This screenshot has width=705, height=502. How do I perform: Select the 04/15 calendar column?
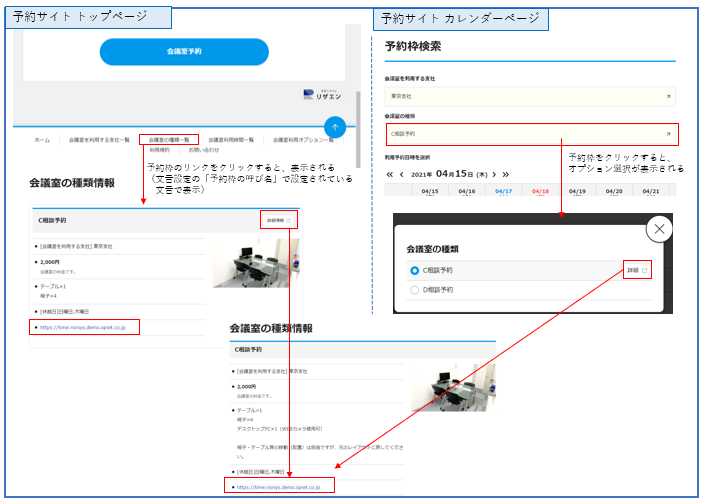pos(430,191)
